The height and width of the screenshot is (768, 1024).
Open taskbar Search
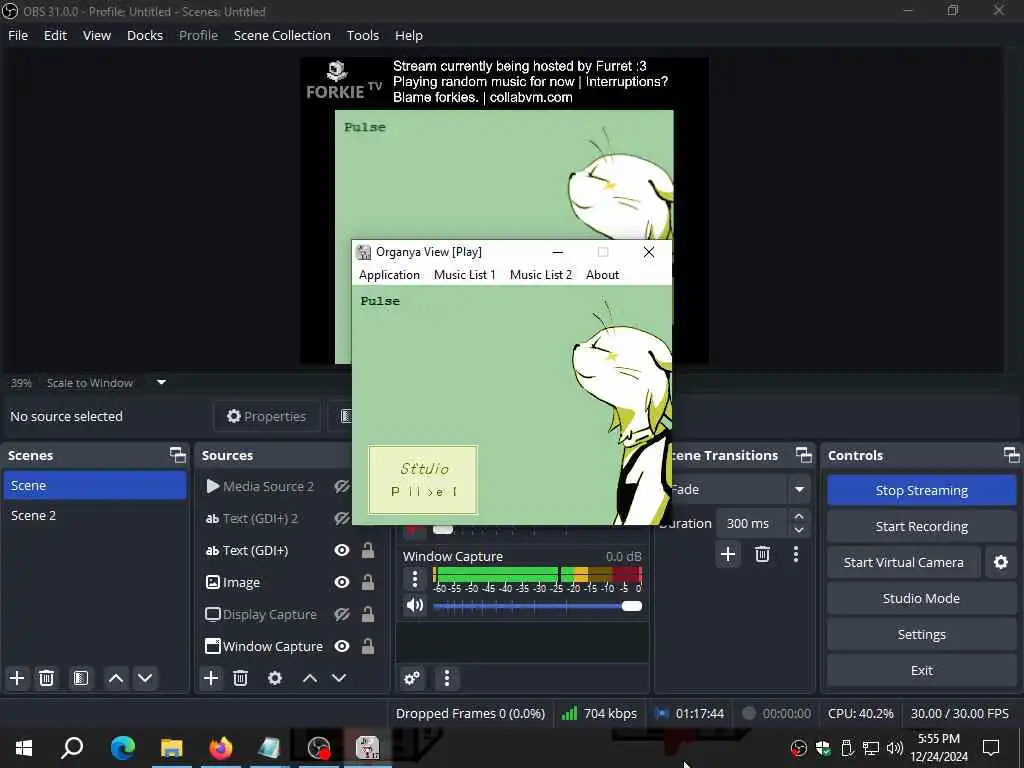point(72,748)
